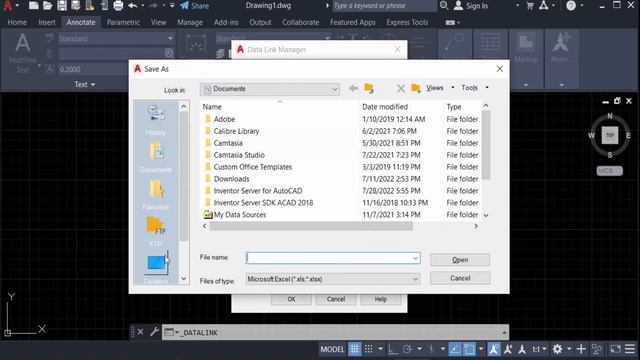
Task: Click the Open file icon in quick access toolbar
Action: (47, 6)
